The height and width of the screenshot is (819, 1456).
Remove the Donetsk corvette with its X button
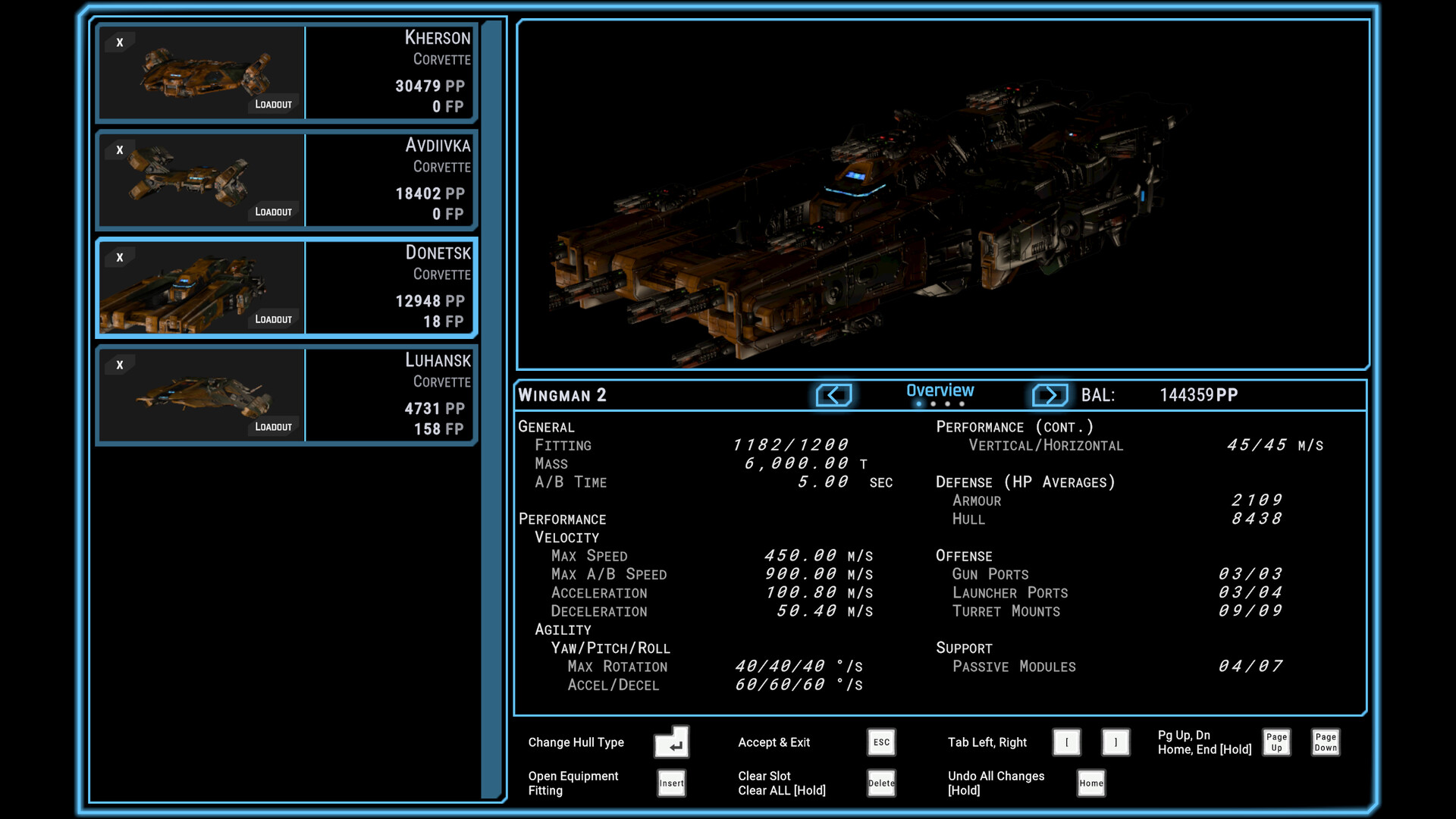(x=119, y=259)
